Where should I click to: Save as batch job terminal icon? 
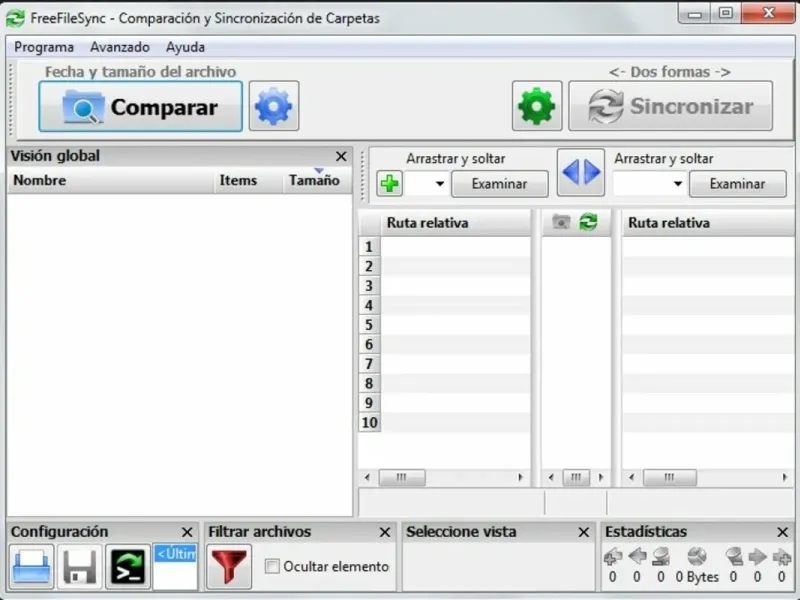pyautogui.click(x=128, y=567)
